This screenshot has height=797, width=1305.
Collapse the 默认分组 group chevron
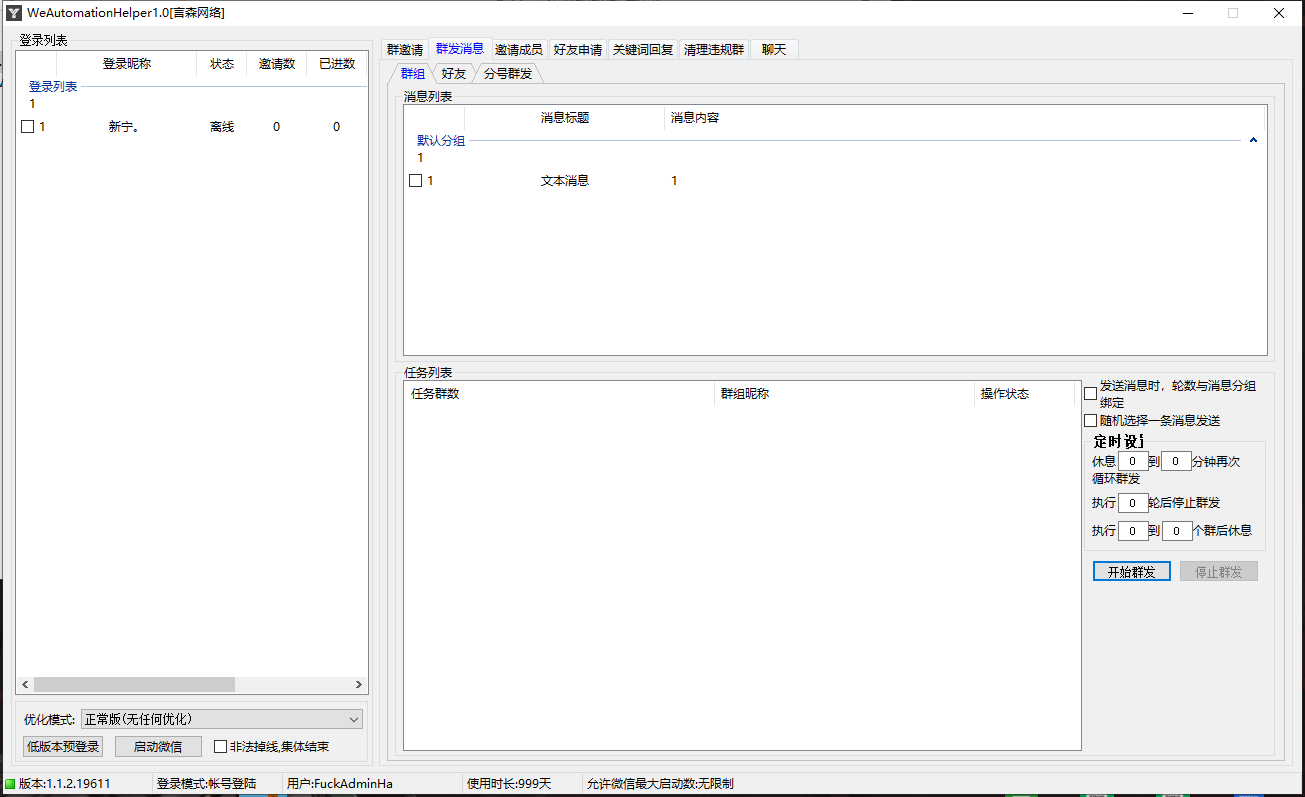tap(1253, 141)
